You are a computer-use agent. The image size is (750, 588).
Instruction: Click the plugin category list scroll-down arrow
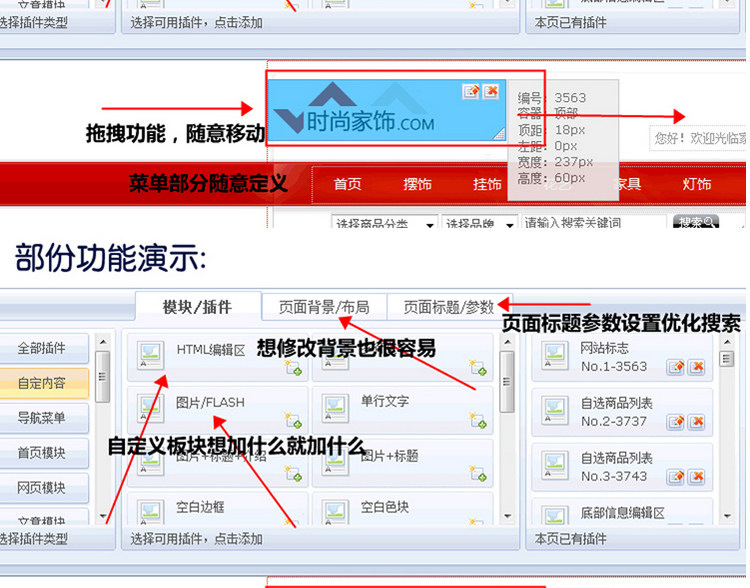click(x=103, y=516)
